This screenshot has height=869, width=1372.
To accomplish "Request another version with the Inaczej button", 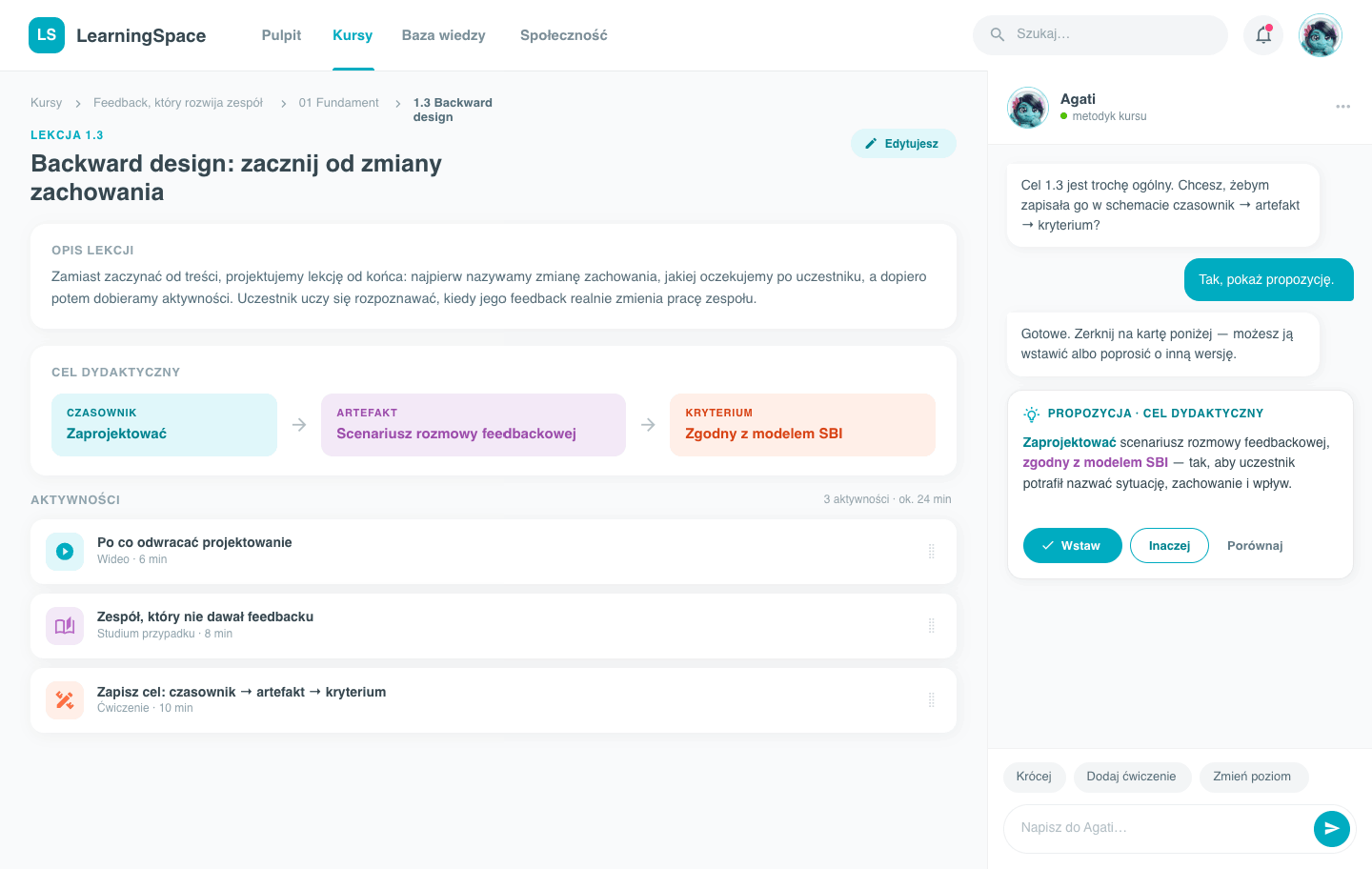I will 1169,546.
